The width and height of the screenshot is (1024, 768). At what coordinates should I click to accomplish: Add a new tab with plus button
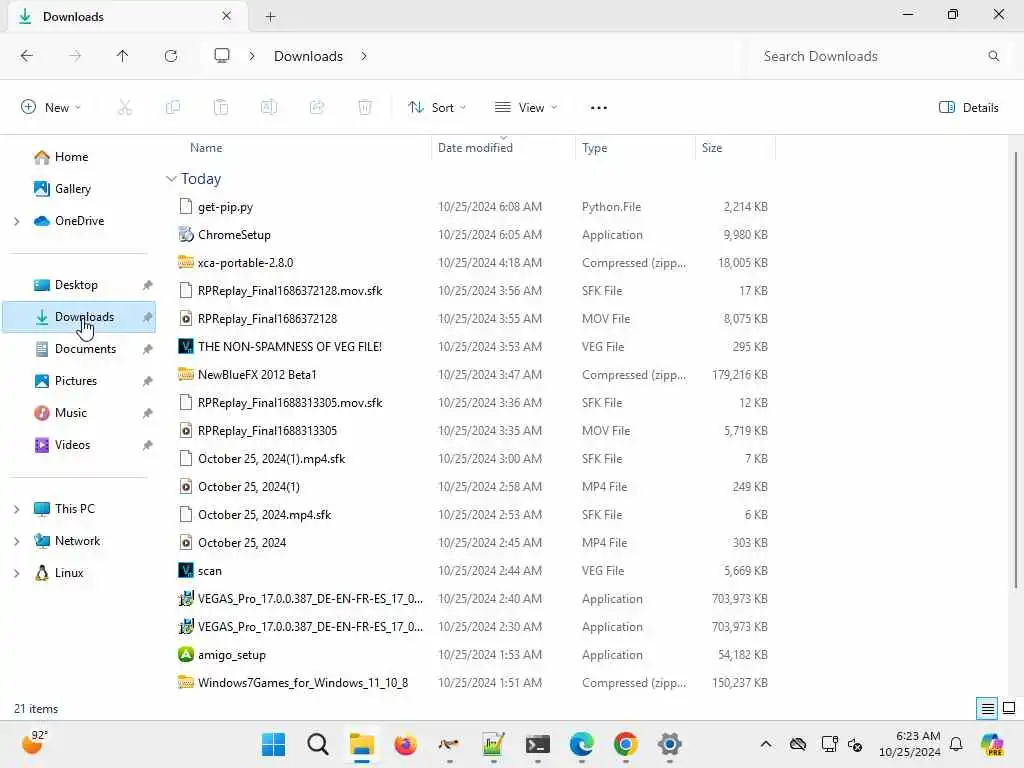(x=270, y=17)
